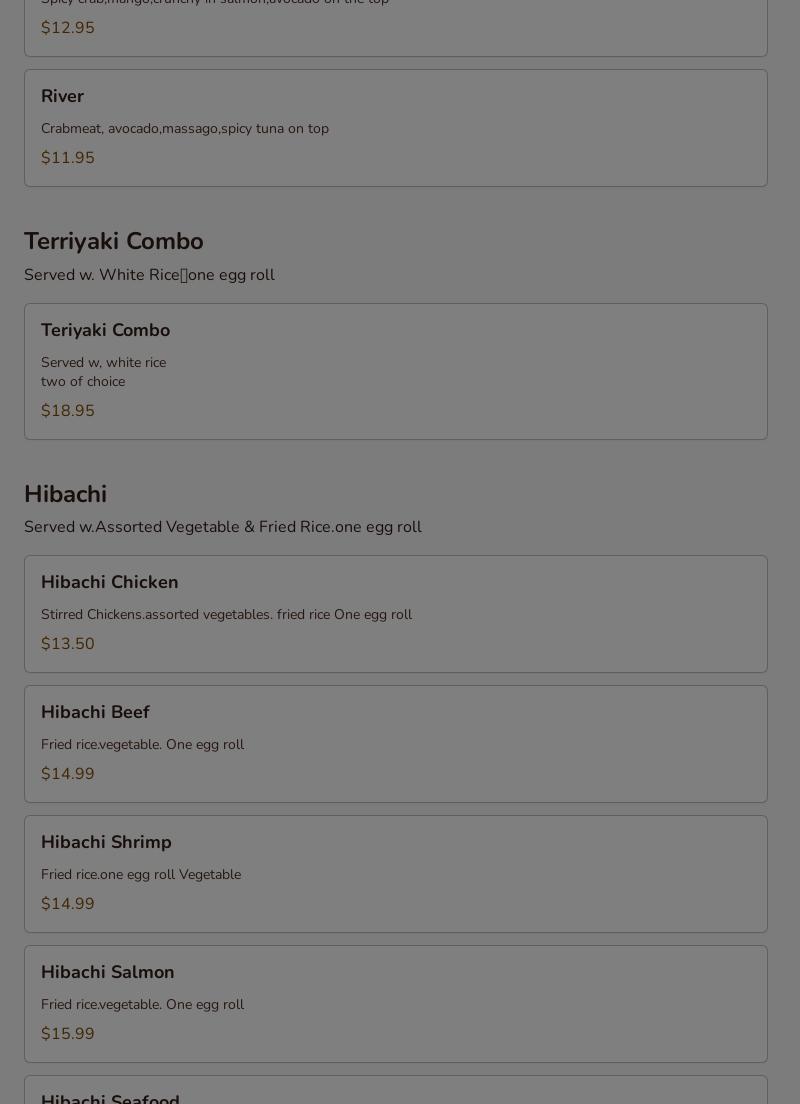This screenshot has width=800, height=1104.
Task: Click the Terriyaki Combo section heading
Action: (113, 242)
